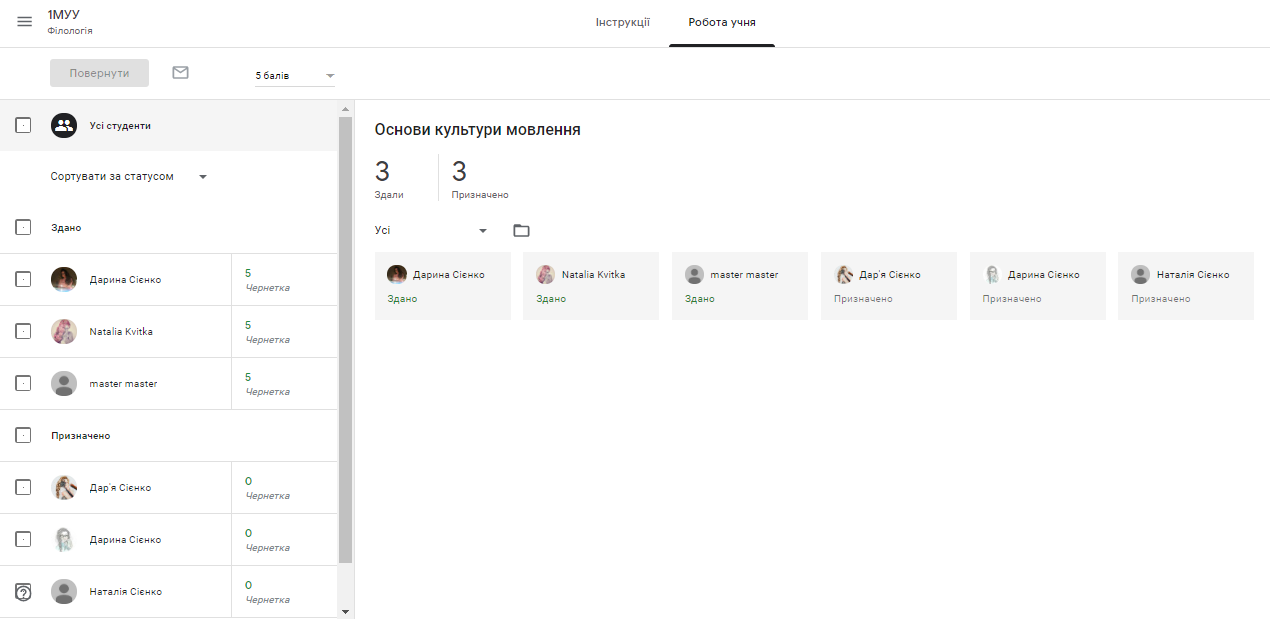Screen dimensions: 1270x619
Task: Click the Повернути button
Action: tap(99, 73)
